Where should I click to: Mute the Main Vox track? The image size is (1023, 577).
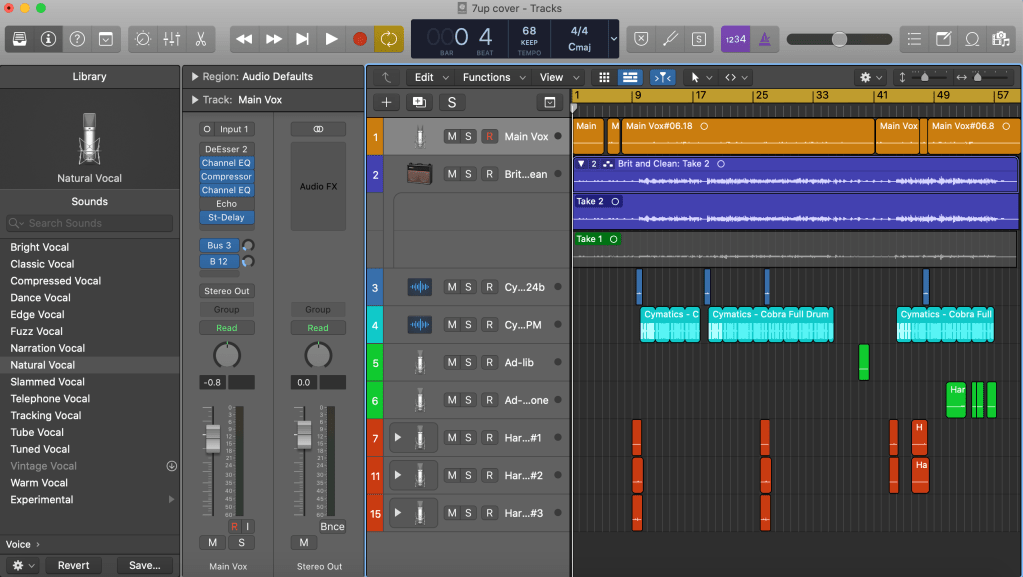pyautogui.click(x=451, y=137)
